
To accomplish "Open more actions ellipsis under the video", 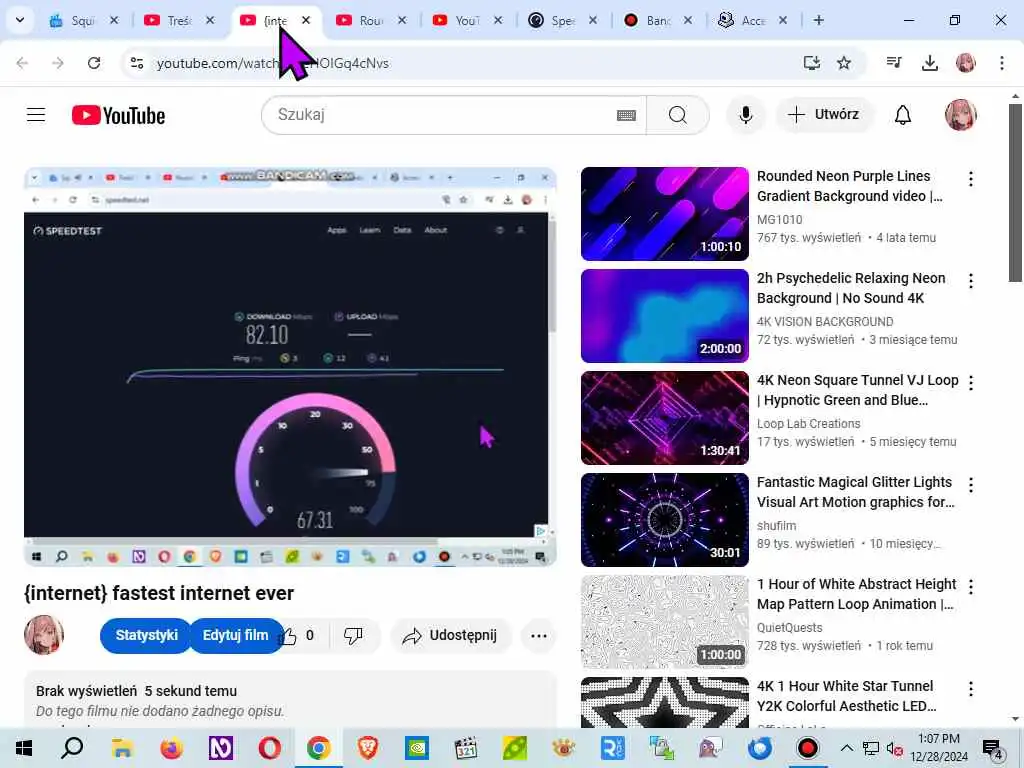I will pos(538,635).
